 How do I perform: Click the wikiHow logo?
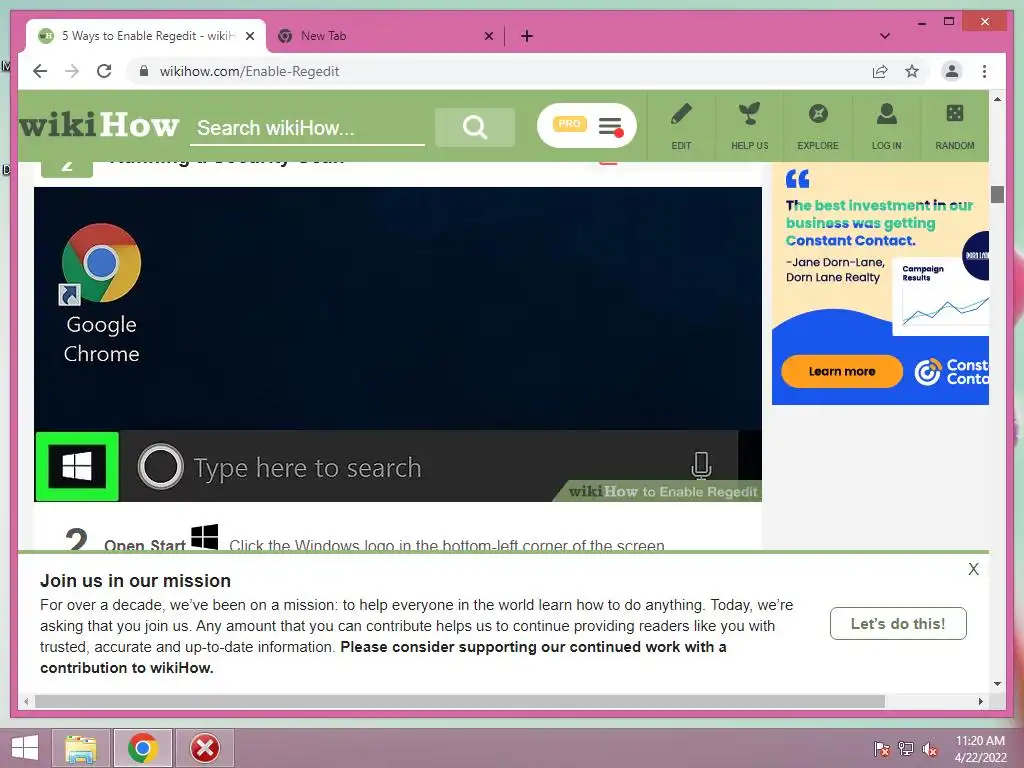[x=99, y=124]
